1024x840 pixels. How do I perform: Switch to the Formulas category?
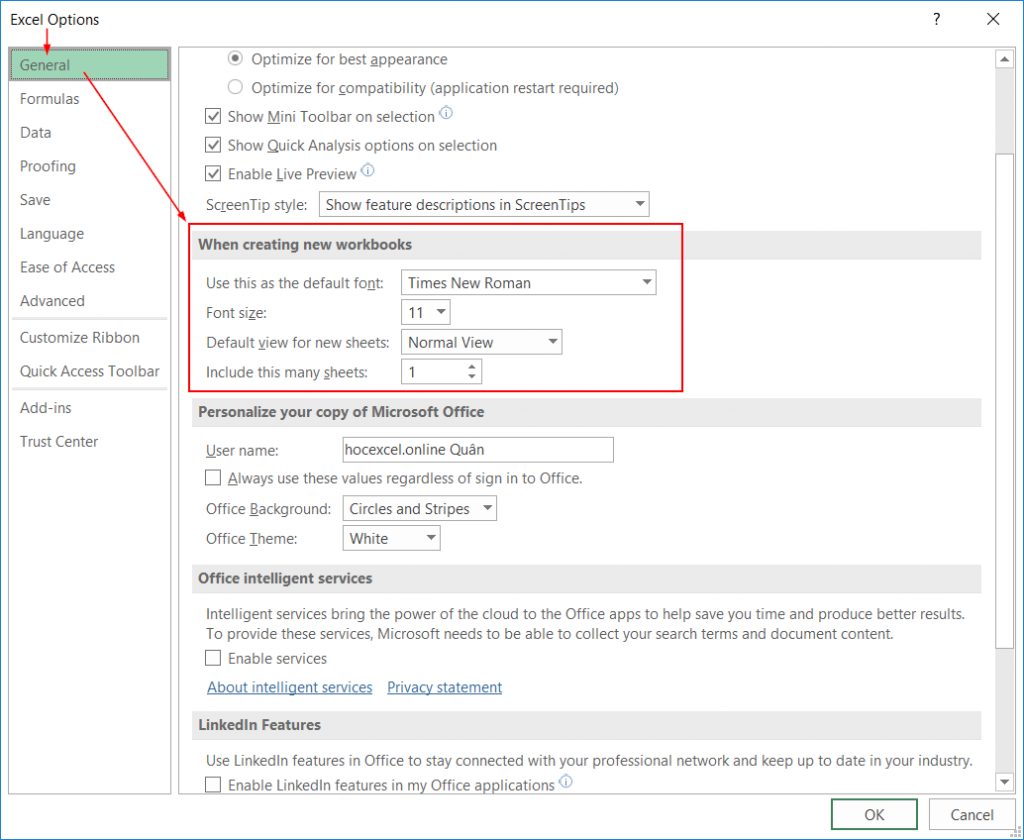(50, 99)
